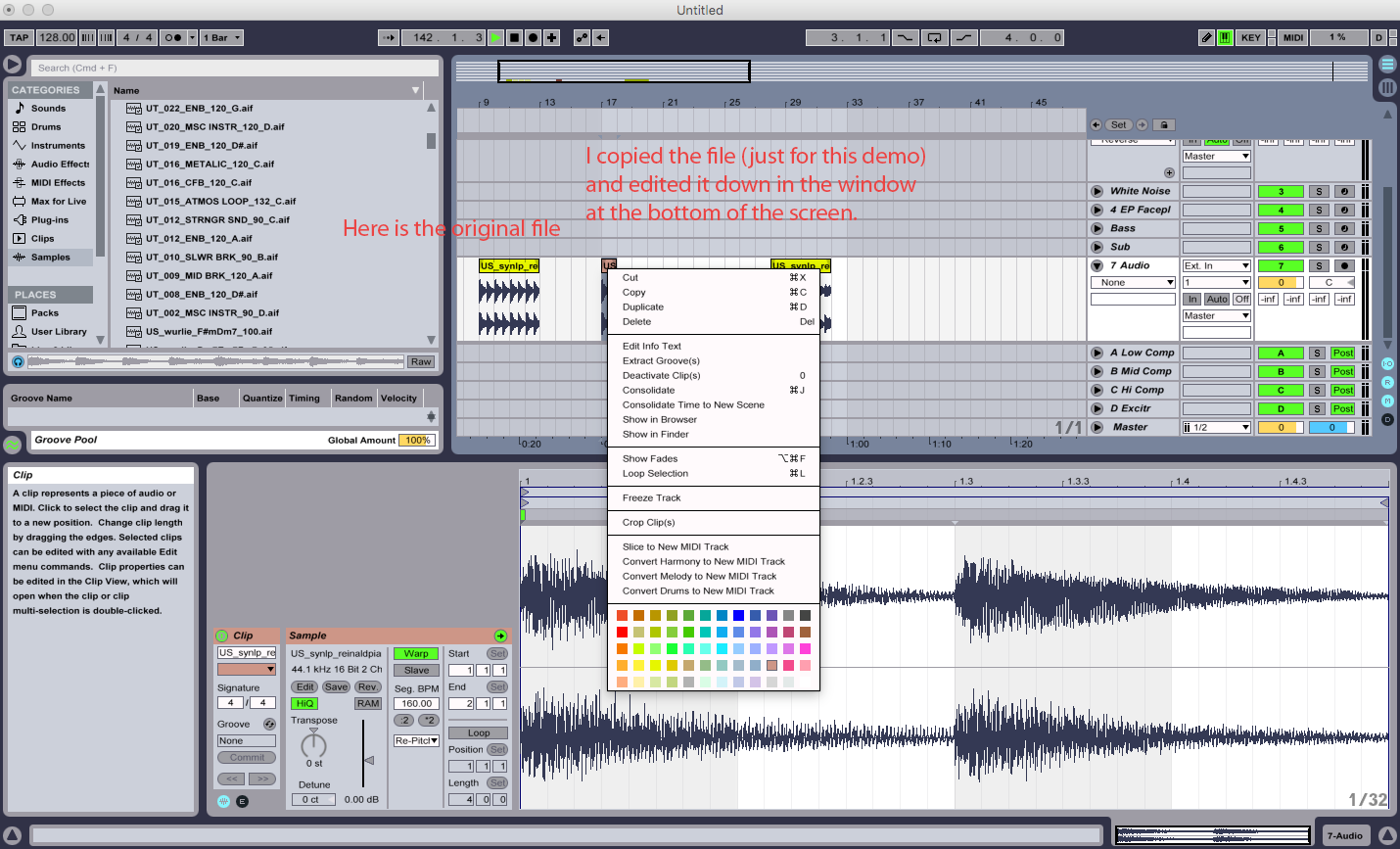Screen dimensions: 1400x849
Task: Open the Max for Live category
Action: point(59,201)
